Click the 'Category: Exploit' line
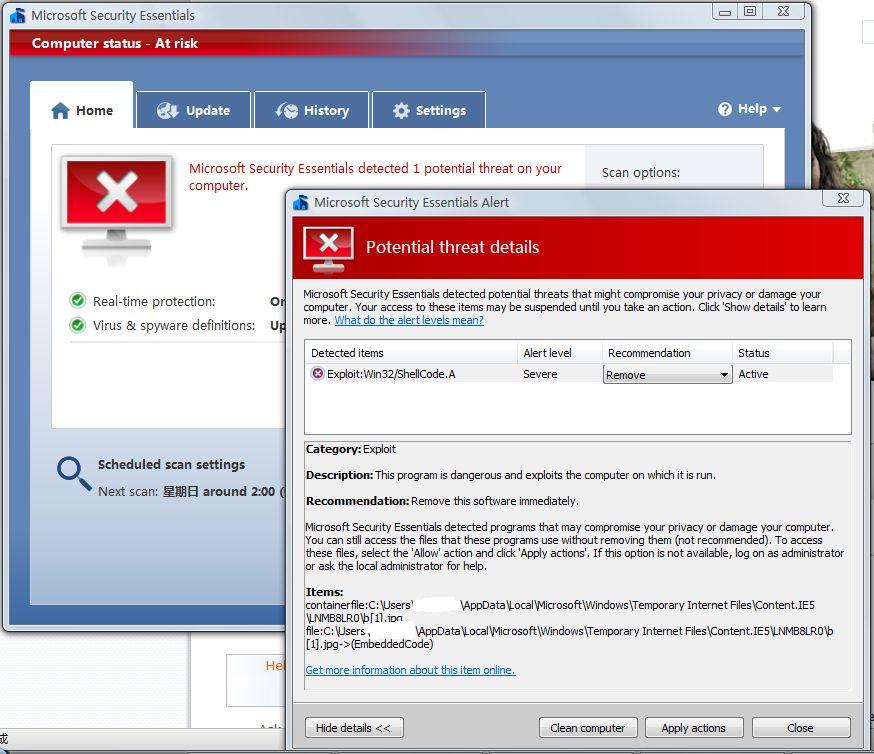Viewport: 874px width, 754px height. click(351, 449)
